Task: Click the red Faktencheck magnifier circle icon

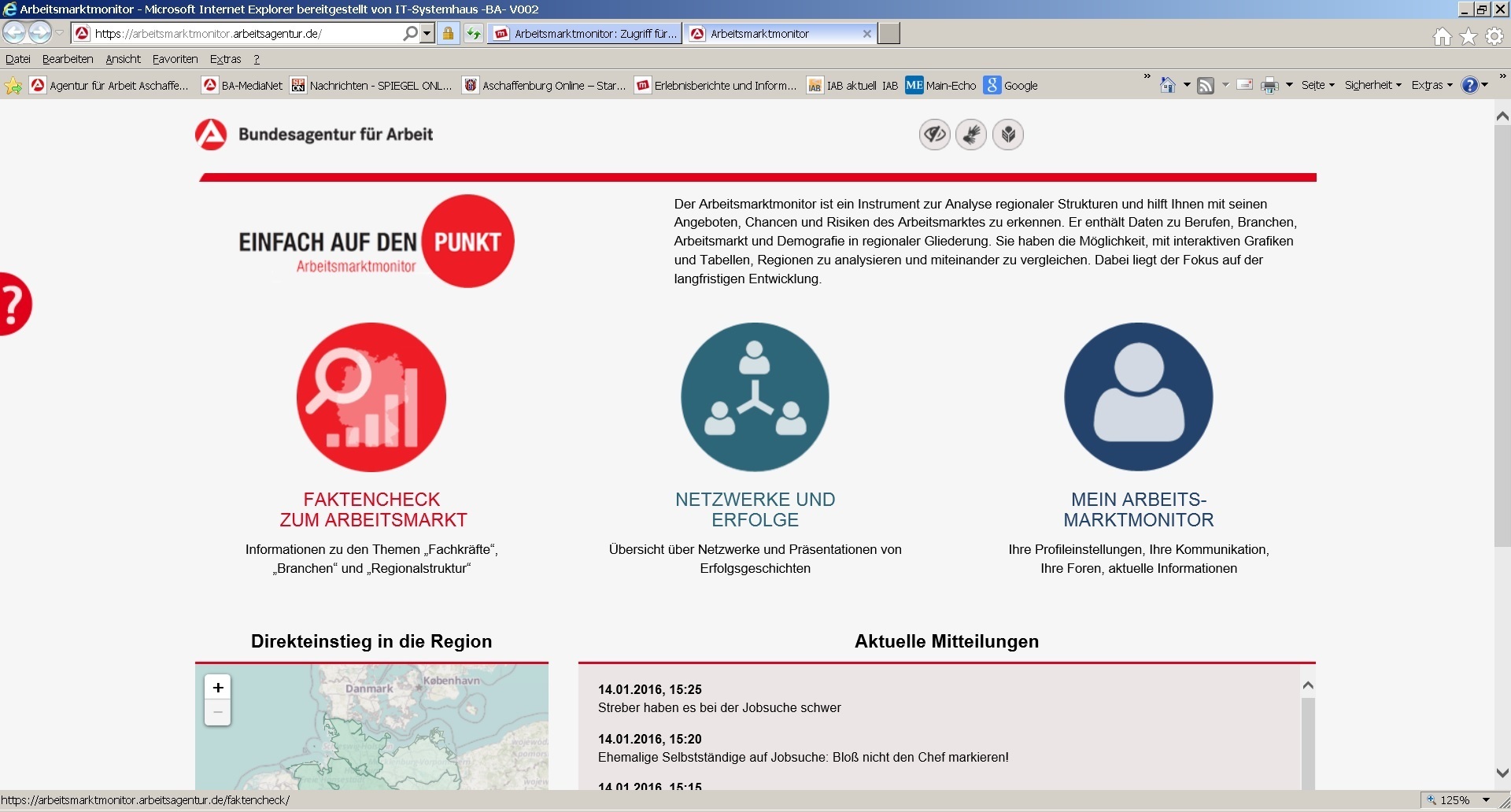Action: pos(371,397)
